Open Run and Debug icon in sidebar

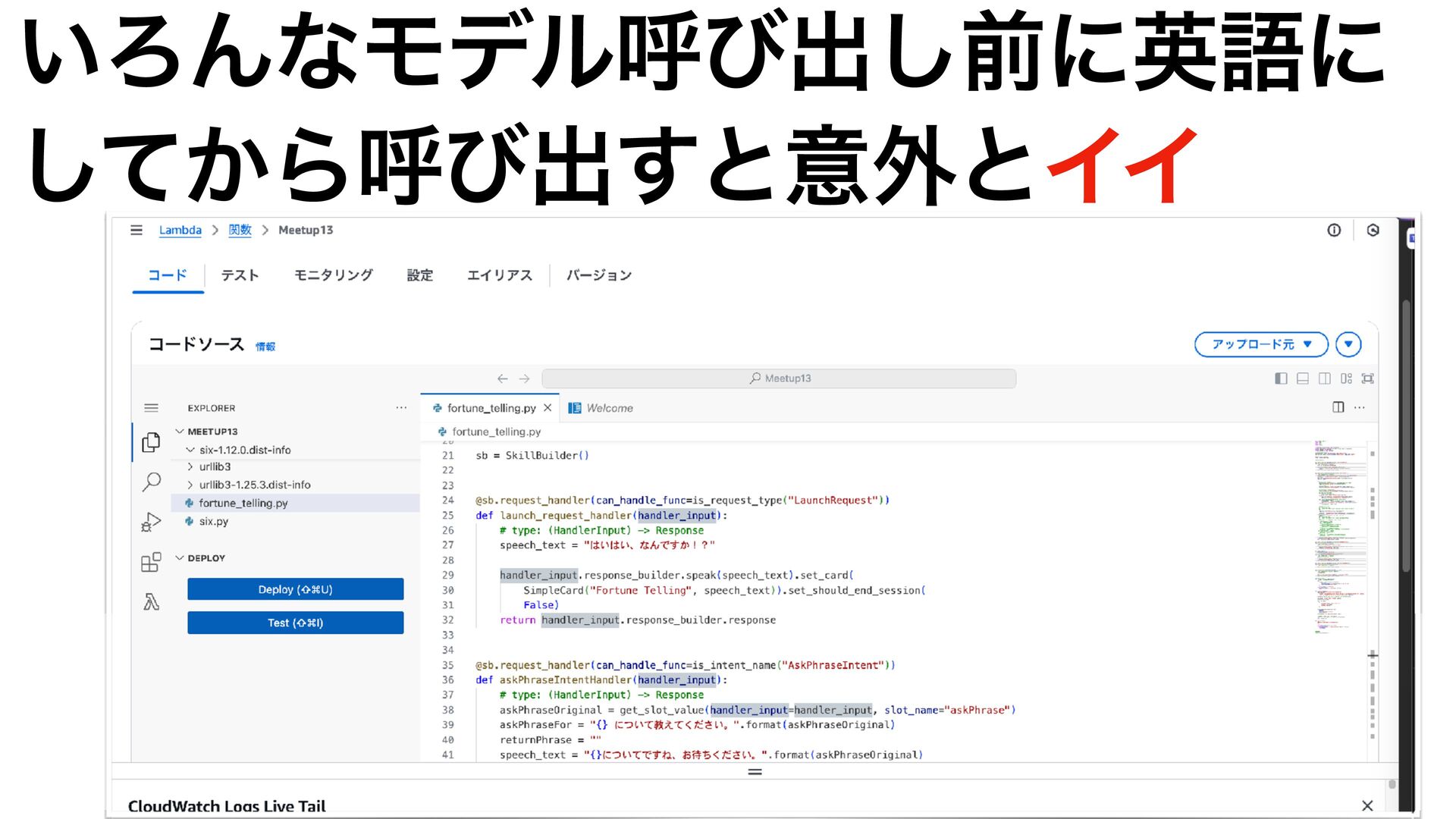point(151,522)
